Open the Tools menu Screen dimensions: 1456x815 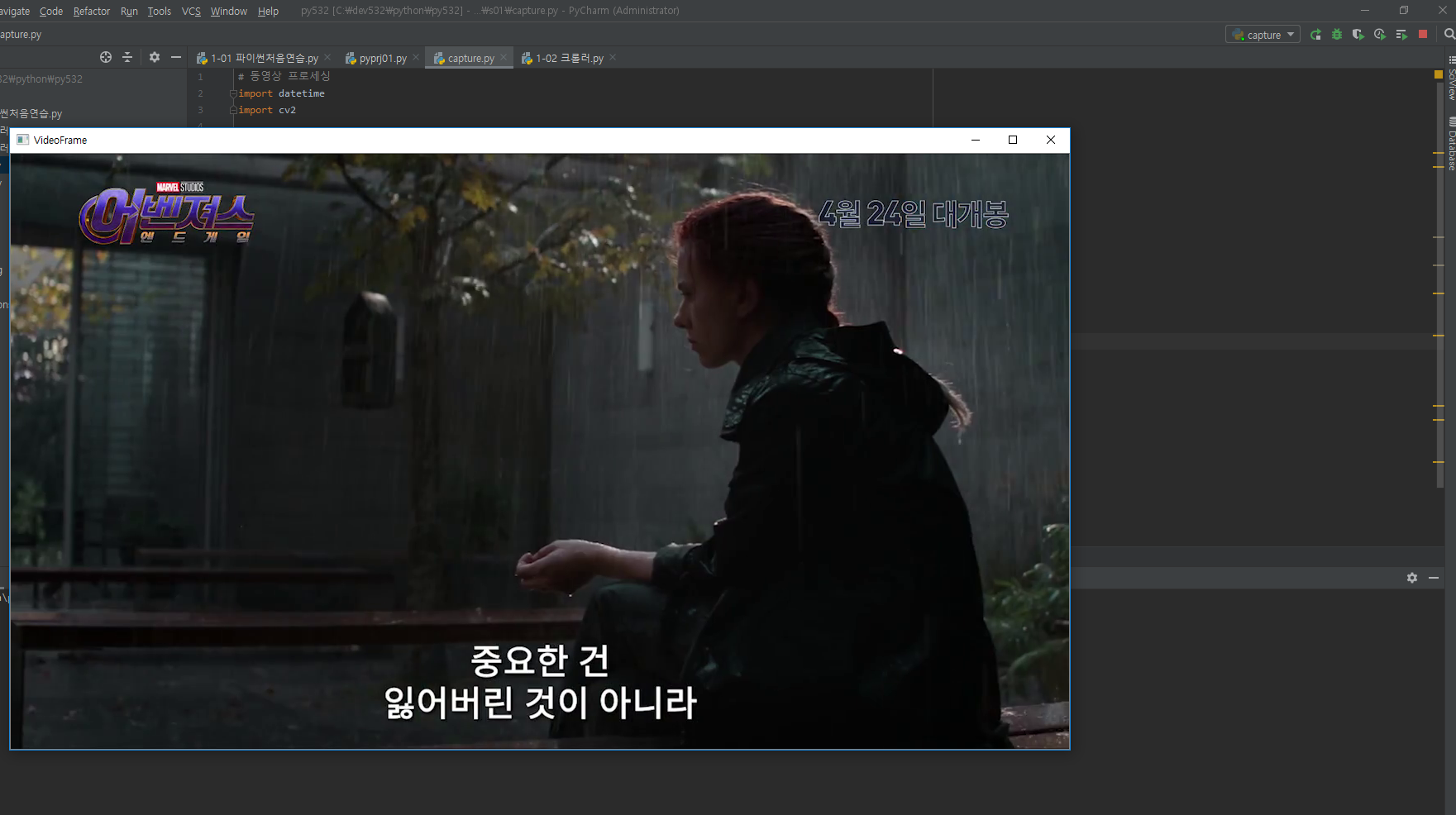click(x=160, y=11)
